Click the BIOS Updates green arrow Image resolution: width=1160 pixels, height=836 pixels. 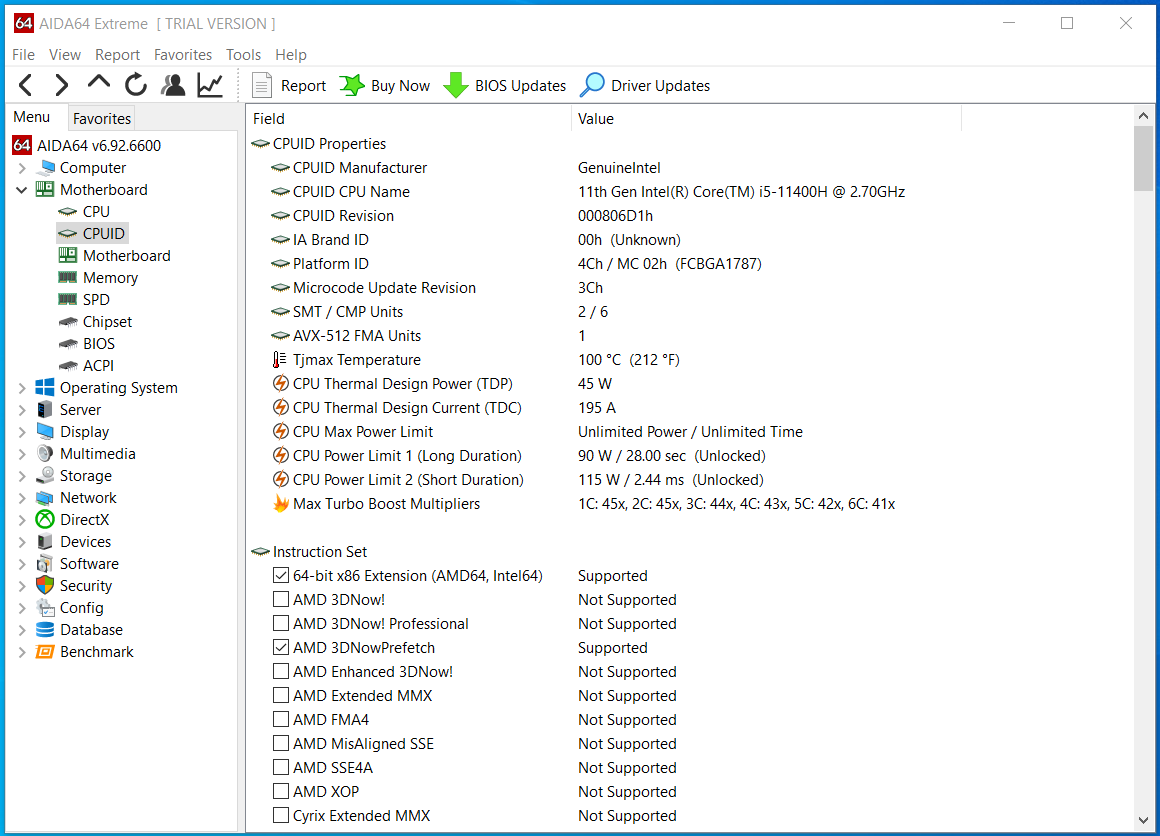click(x=456, y=86)
